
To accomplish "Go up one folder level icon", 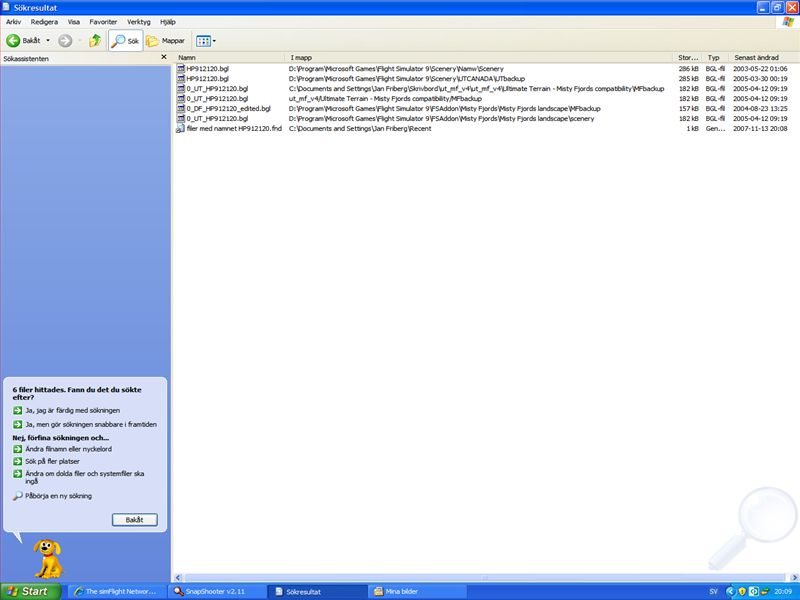I will (95, 41).
